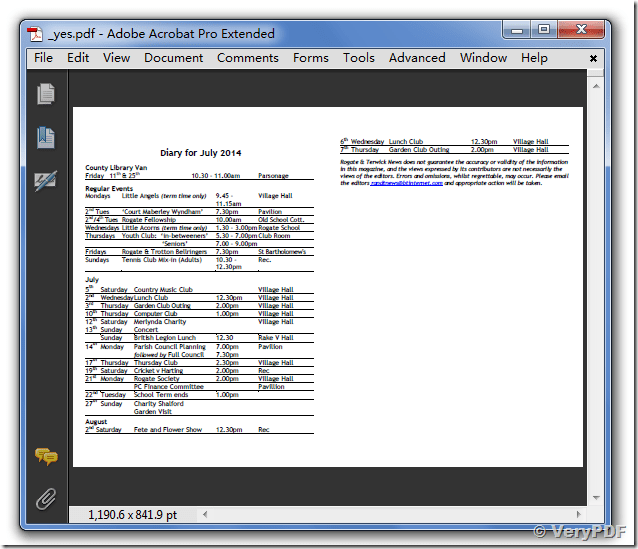638x549 pixels.
Task: Click 'Cricket v Harting' entry
Action: pos(158,371)
